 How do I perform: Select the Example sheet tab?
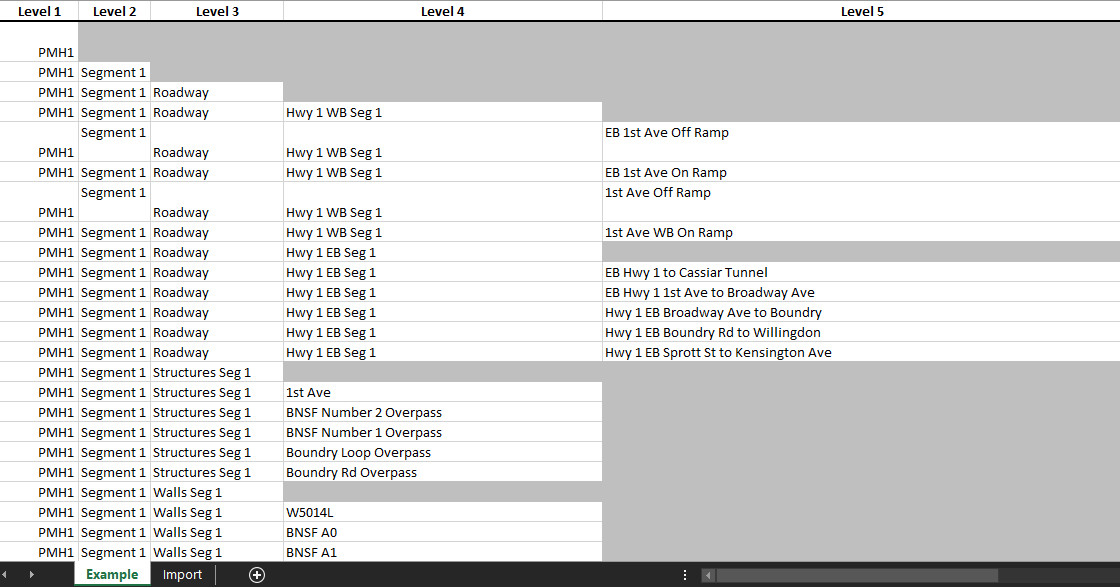(x=112, y=575)
